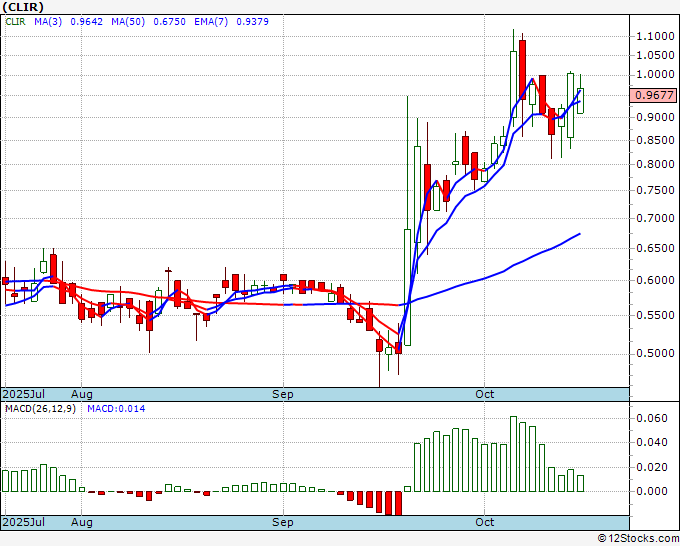Viewport: 680px width, 546px height.
Task: Click the 0.020 MACD axis label
Action: pyautogui.click(x=651, y=468)
